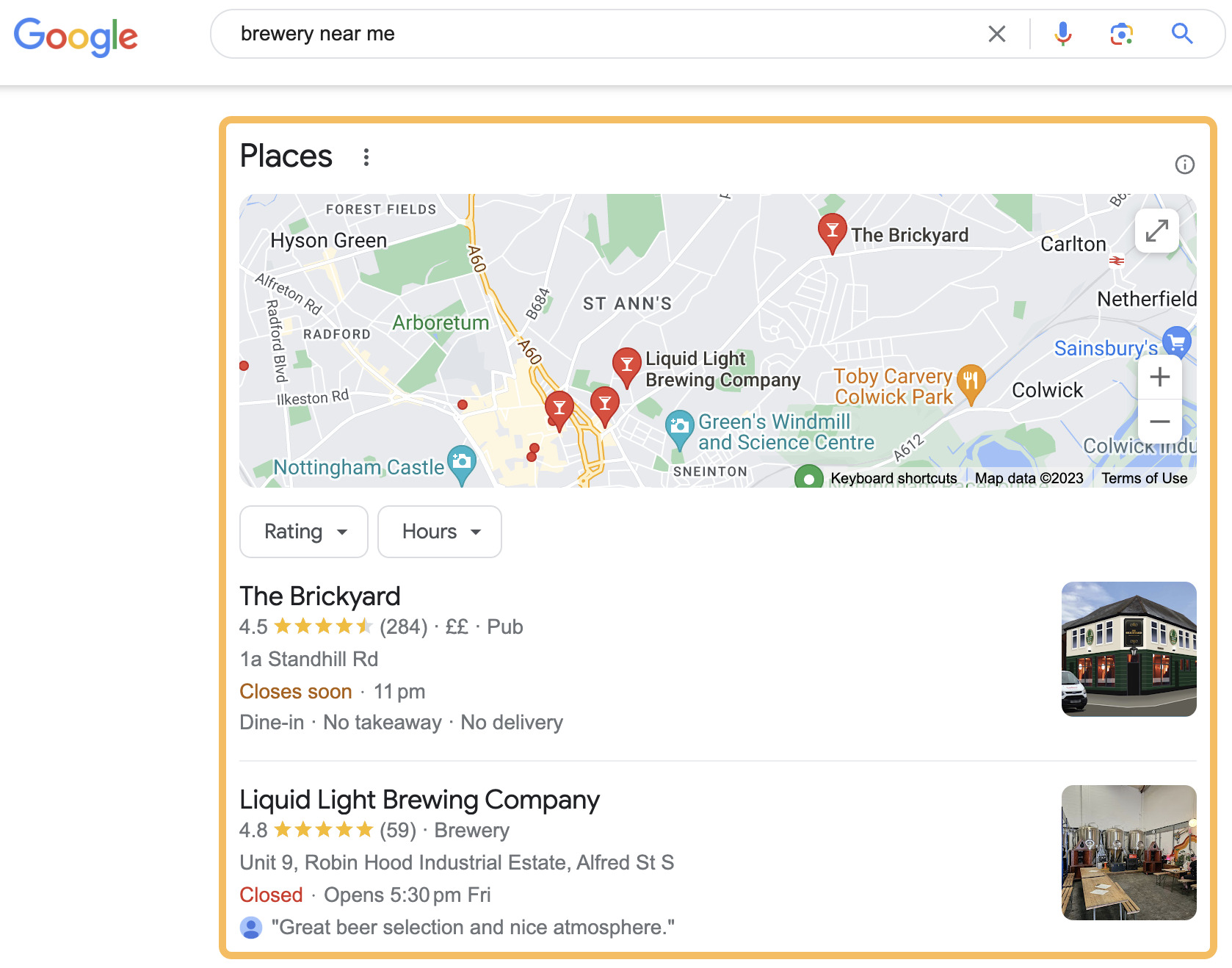The image size is (1232, 968).
Task: Open the Places three-dot options menu
Action: click(366, 156)
